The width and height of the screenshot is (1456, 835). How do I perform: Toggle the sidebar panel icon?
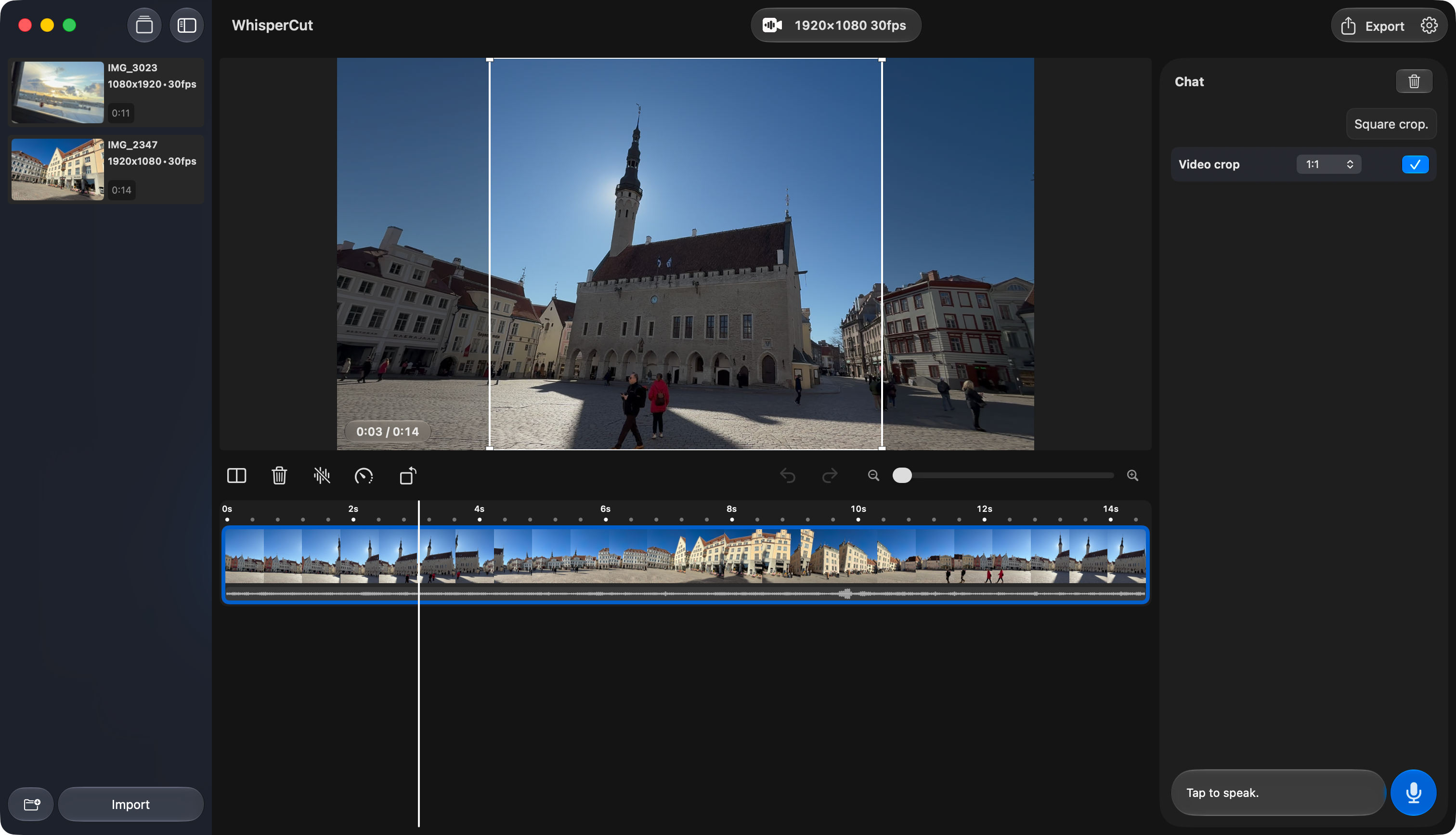186,25
